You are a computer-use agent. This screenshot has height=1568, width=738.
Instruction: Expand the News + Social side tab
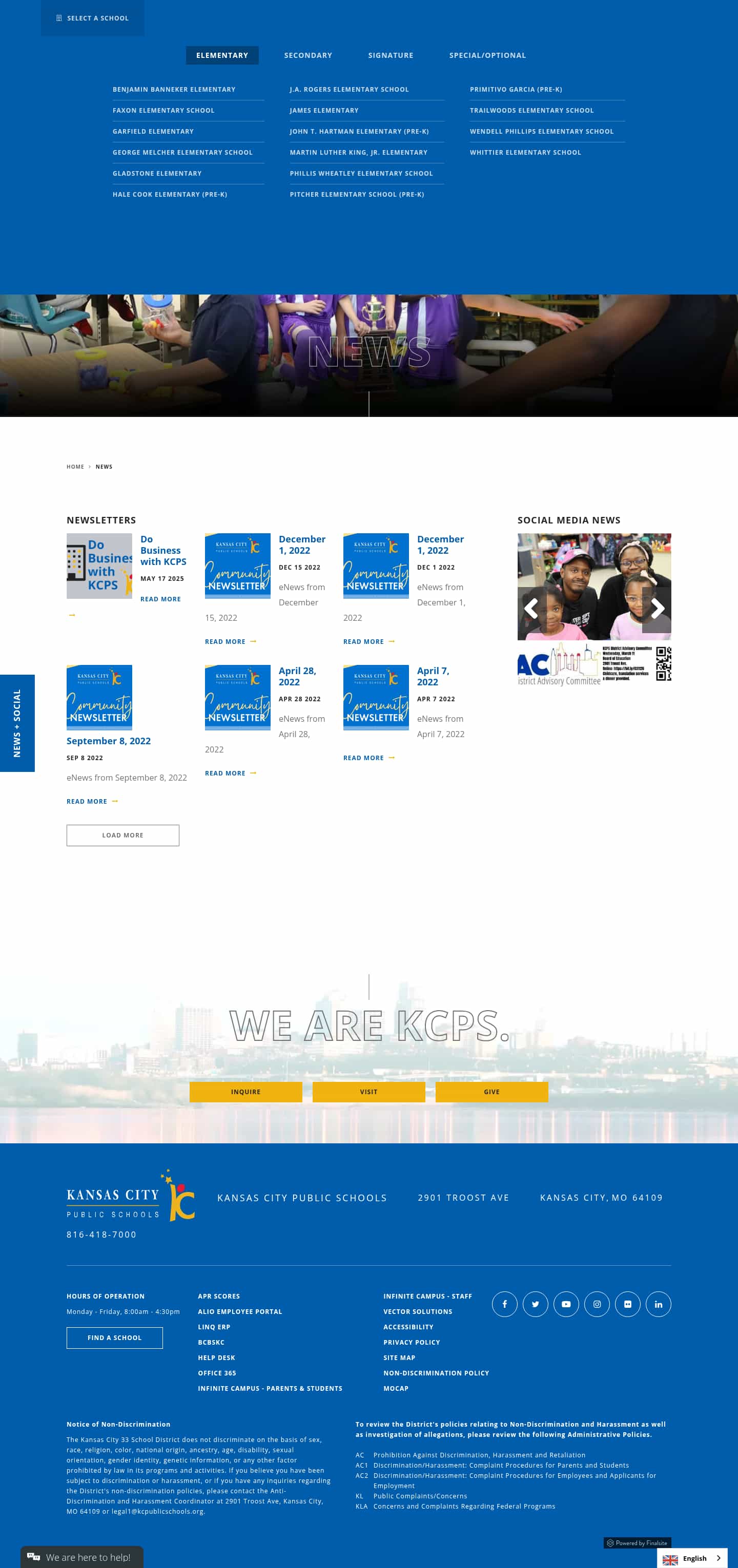(17, 722)
